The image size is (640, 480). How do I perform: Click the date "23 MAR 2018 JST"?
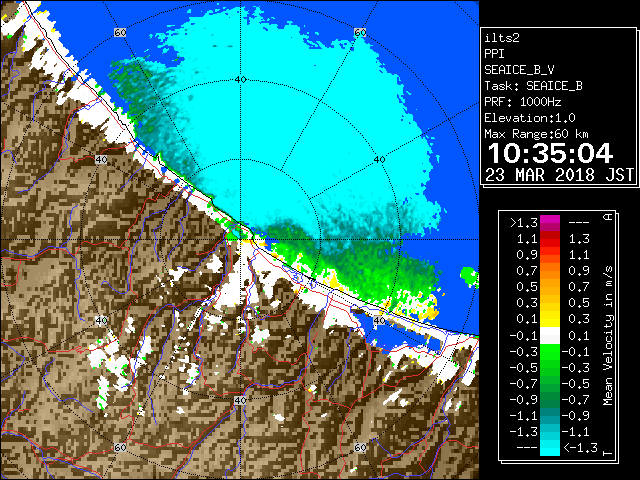click(x=560, y=175)
